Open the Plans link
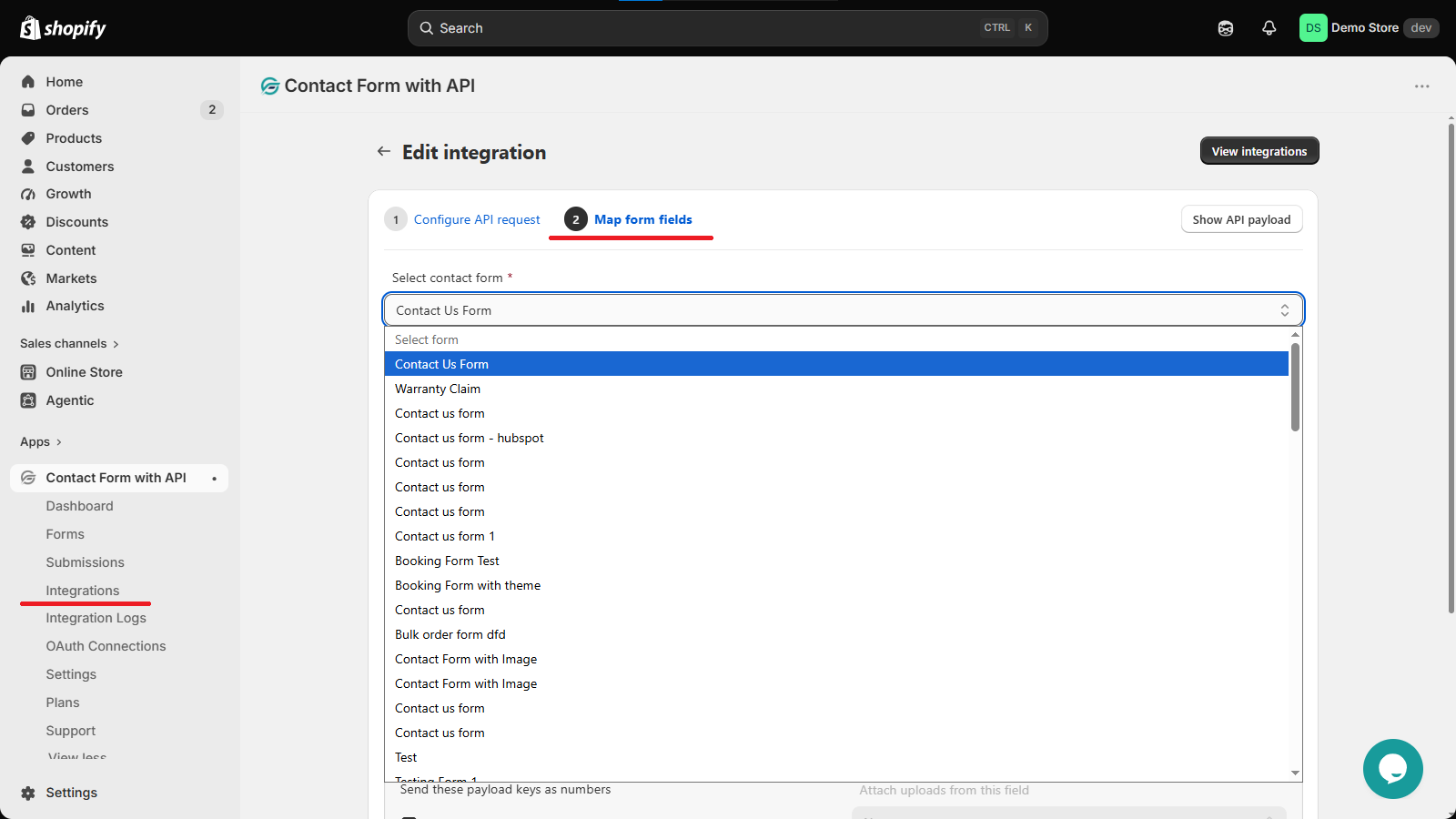 pyautogui.click(x=63, y=703)
